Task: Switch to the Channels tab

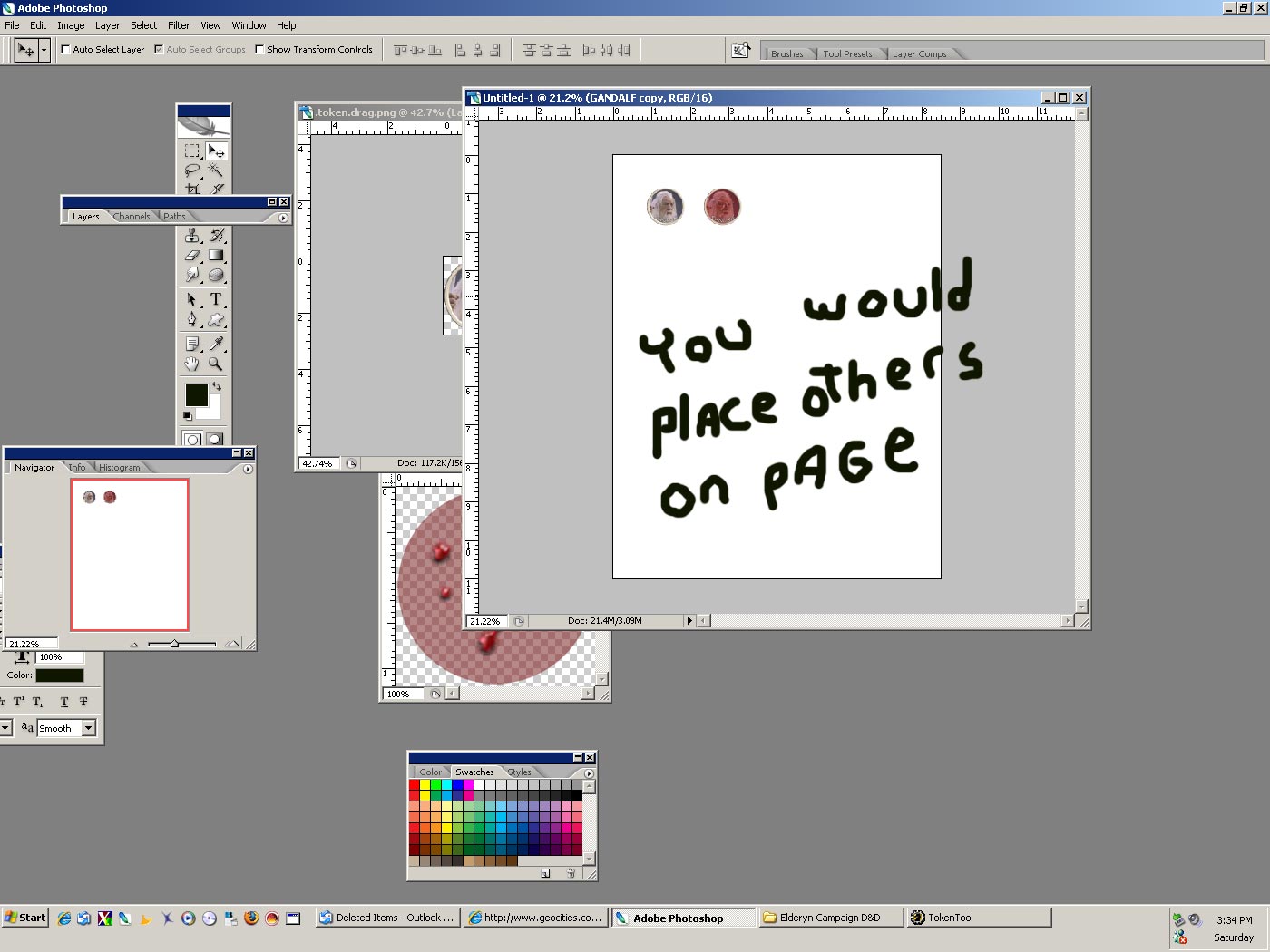Action: (132, 217)
